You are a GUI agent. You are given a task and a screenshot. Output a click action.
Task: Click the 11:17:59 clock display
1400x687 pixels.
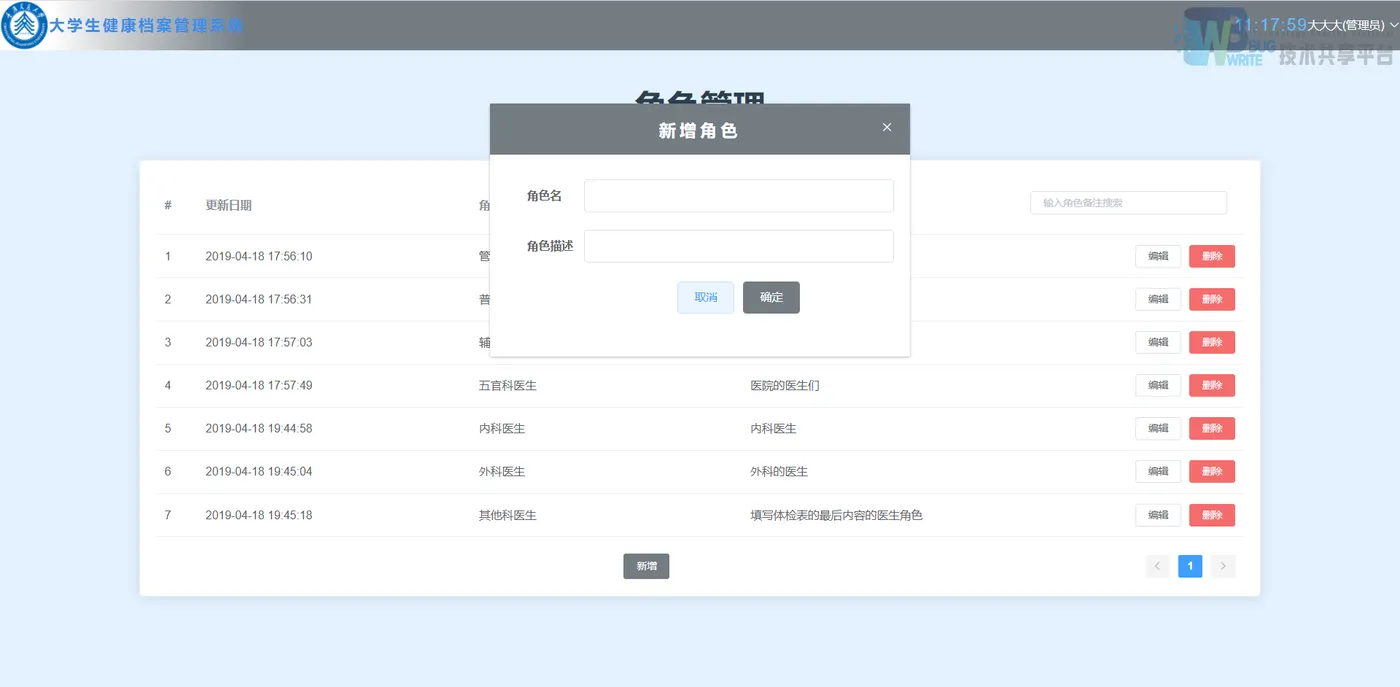tap(1271, 25)
